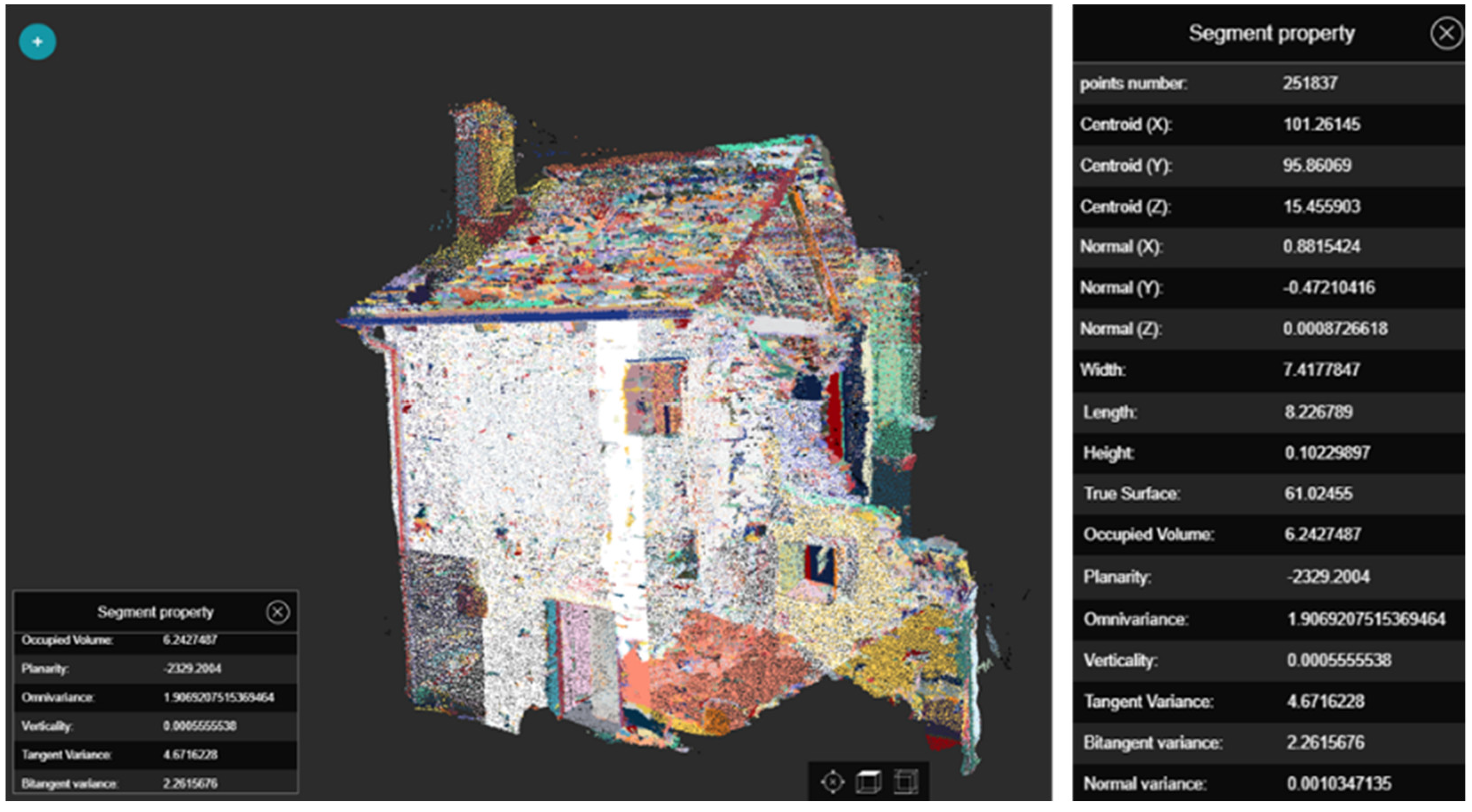The image size is (1472, 812).
Task: Click the small Segment property header
Action: click(x=155, y=612)
